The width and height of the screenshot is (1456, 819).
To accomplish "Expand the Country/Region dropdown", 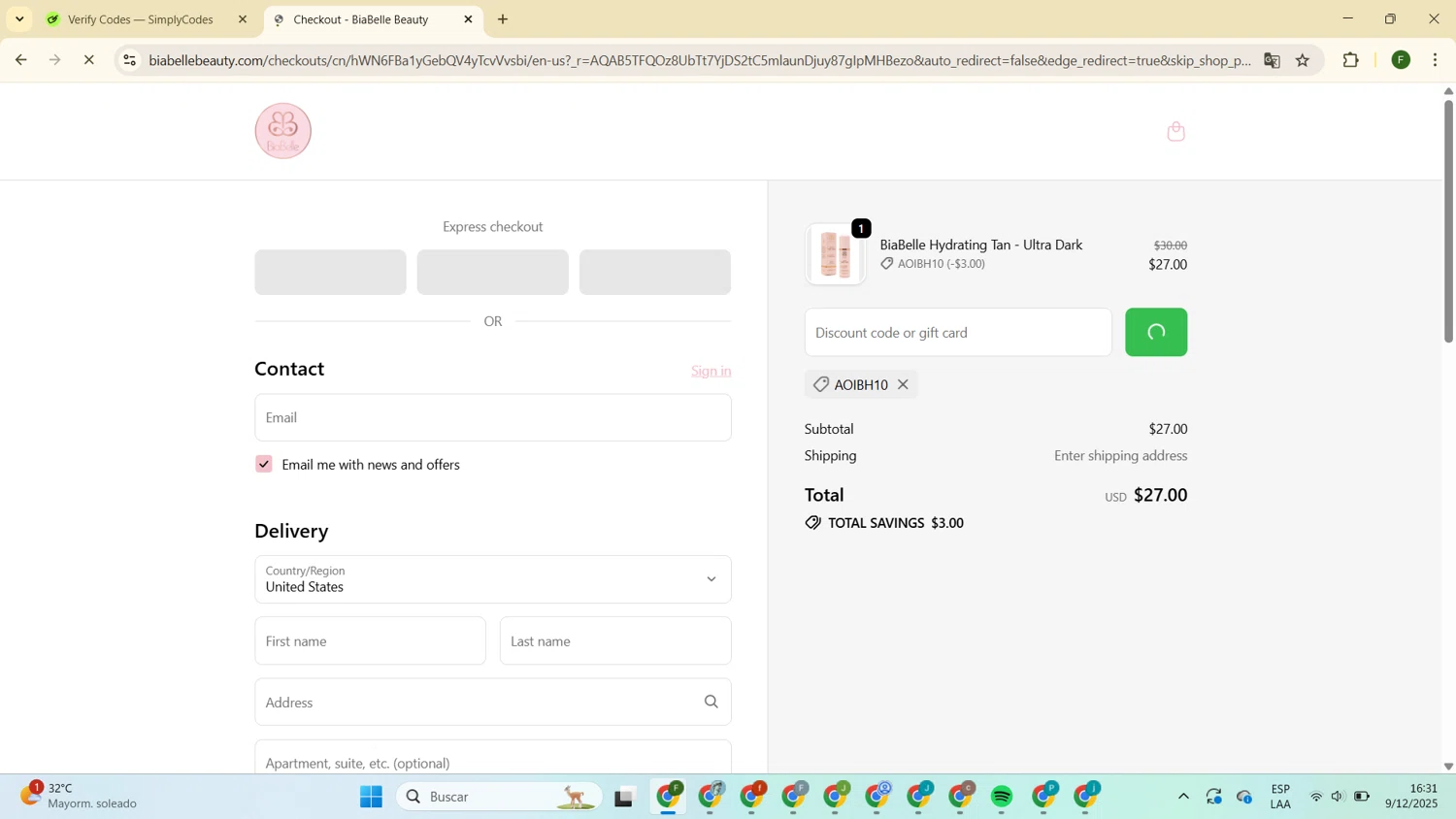I will 493,579.
